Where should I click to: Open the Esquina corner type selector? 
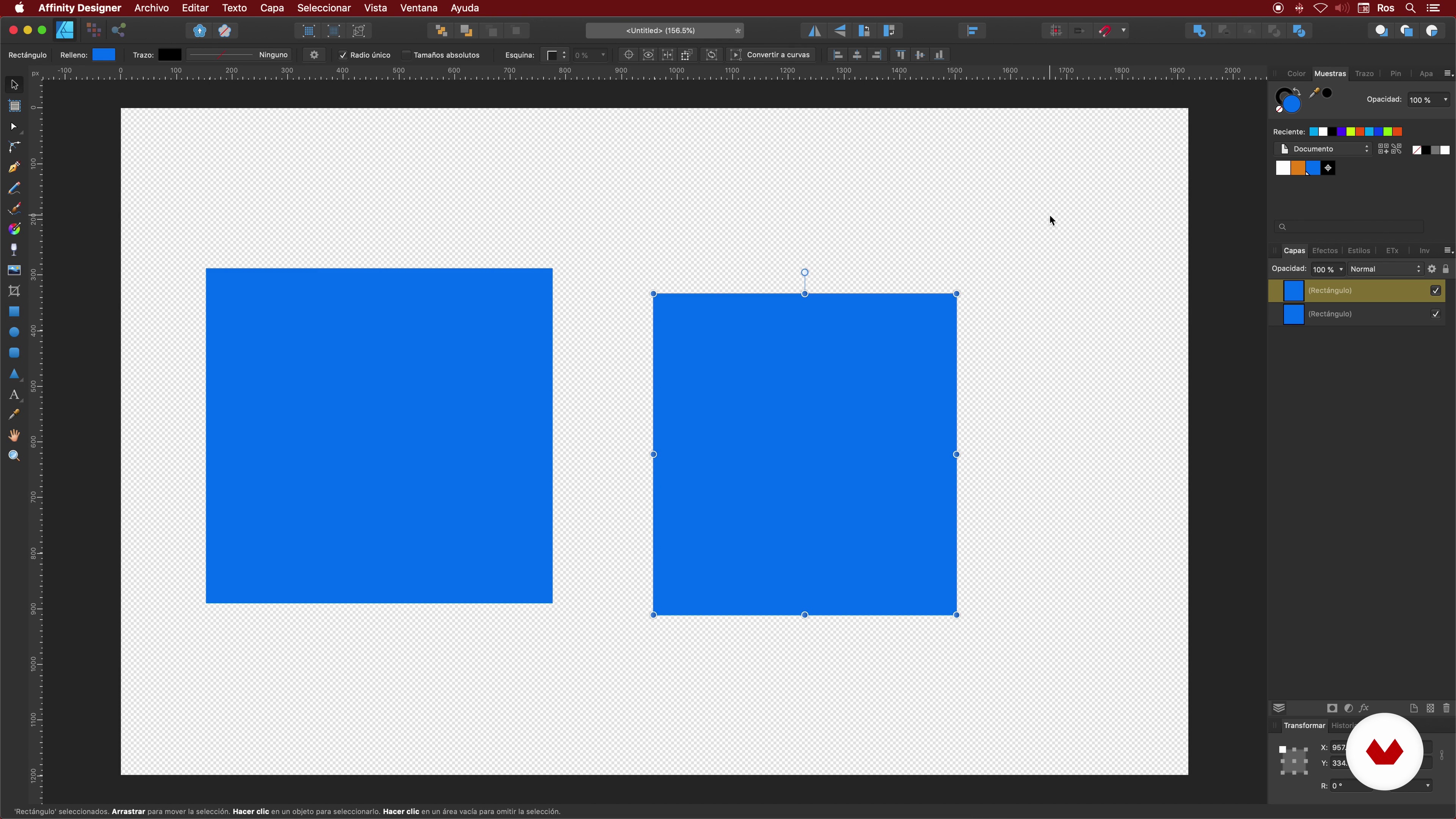pos(555,55)
